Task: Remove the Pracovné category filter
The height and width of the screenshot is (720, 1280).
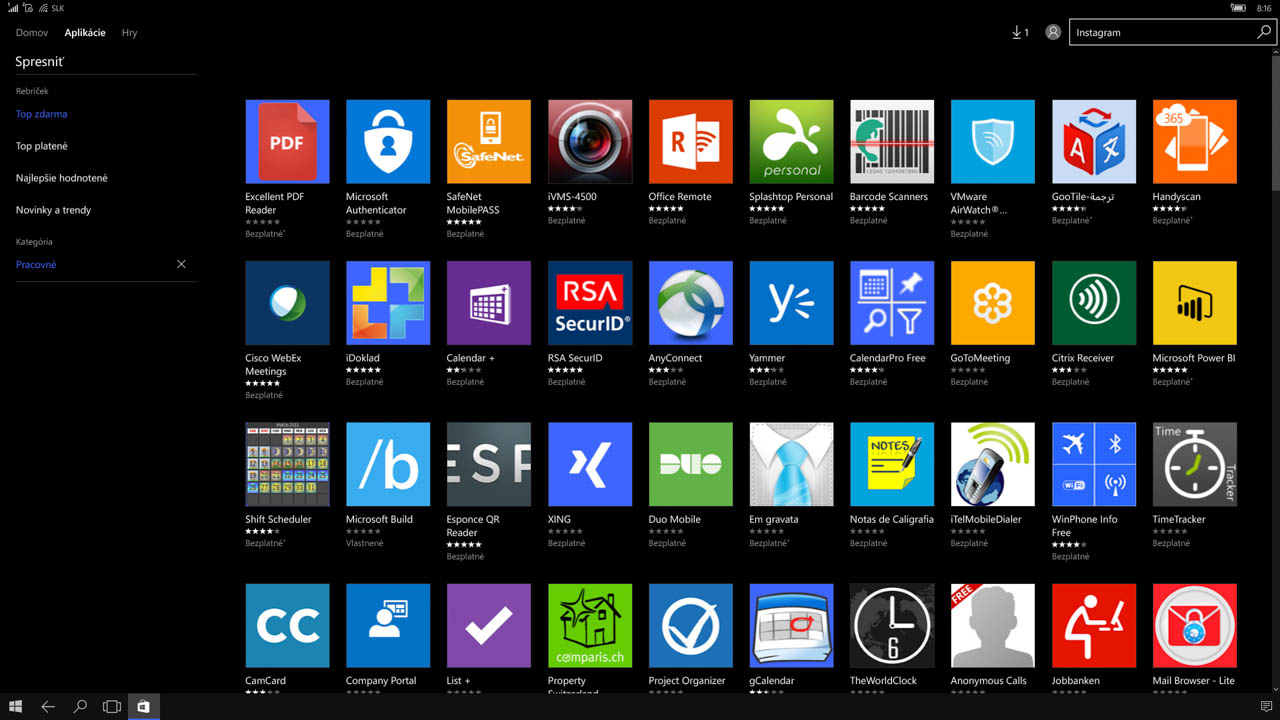Action: pyautogui.click(x=181, y=264)
